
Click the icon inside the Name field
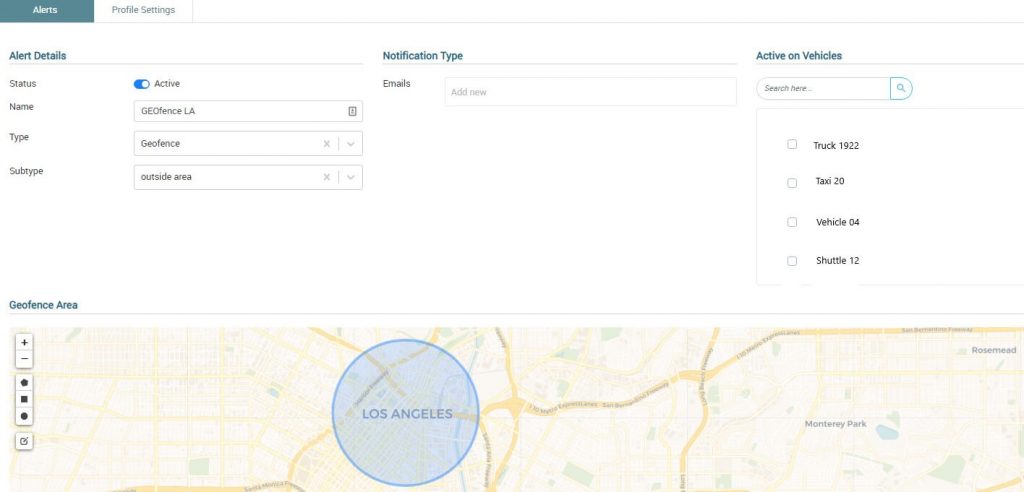click(352, 111)
